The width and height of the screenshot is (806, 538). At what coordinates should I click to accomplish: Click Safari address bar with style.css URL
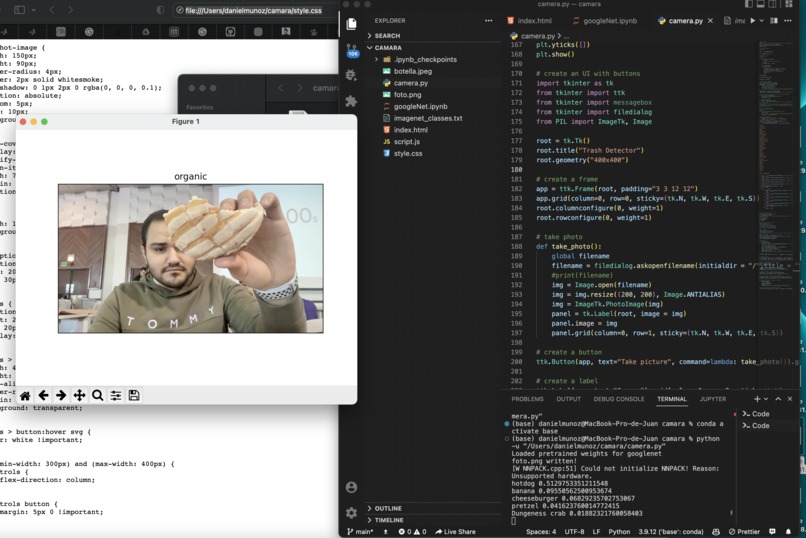(253, 10)
